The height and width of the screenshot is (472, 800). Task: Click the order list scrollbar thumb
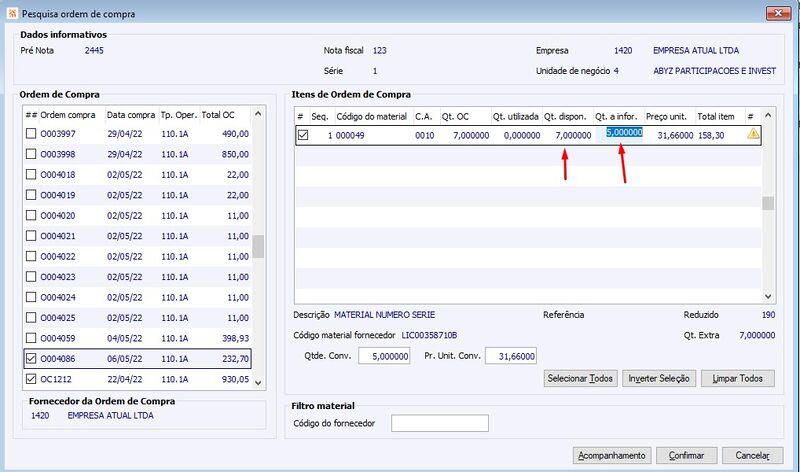(x=258, y=246)
